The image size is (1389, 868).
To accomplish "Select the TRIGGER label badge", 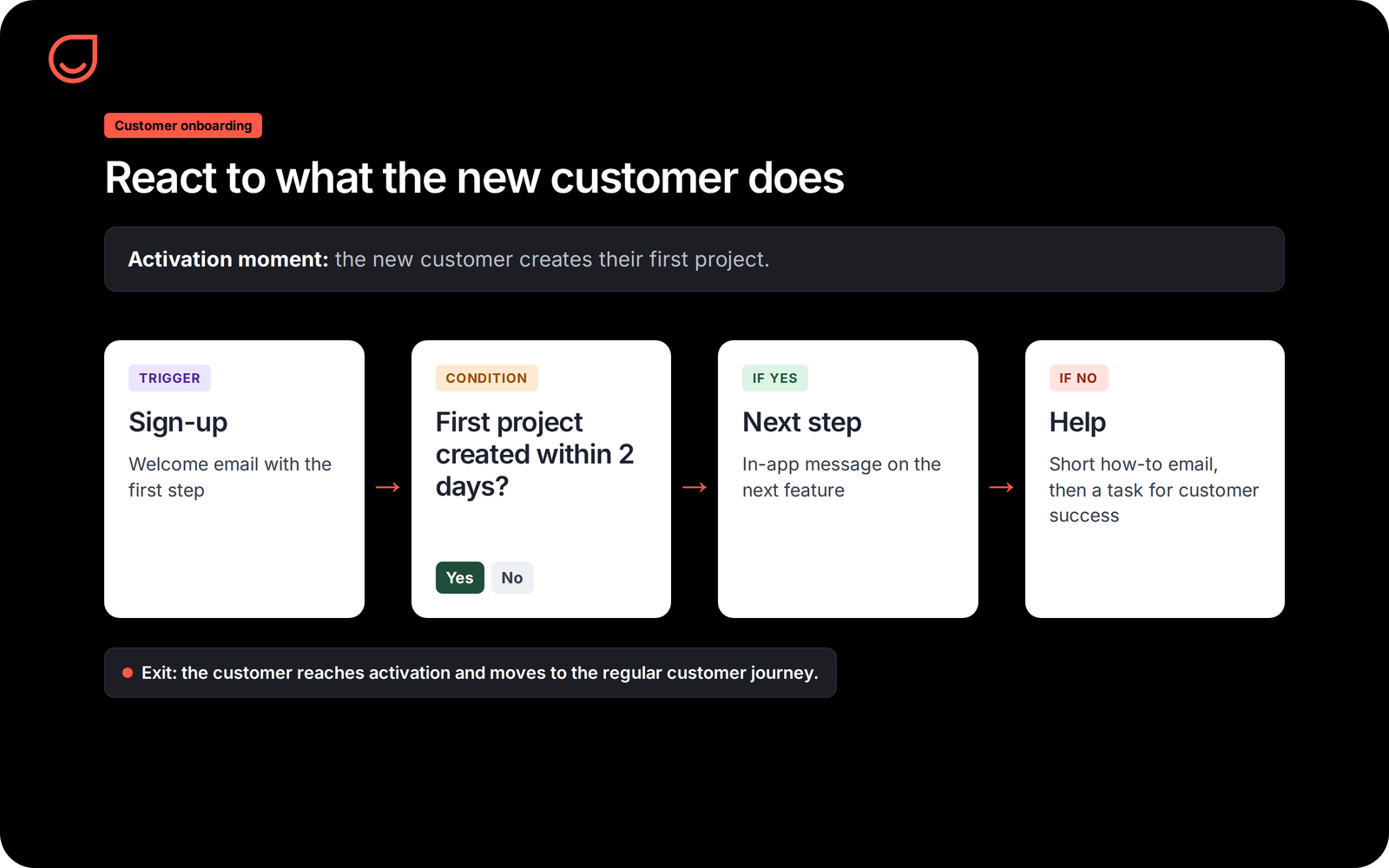I will pos(169,378).
